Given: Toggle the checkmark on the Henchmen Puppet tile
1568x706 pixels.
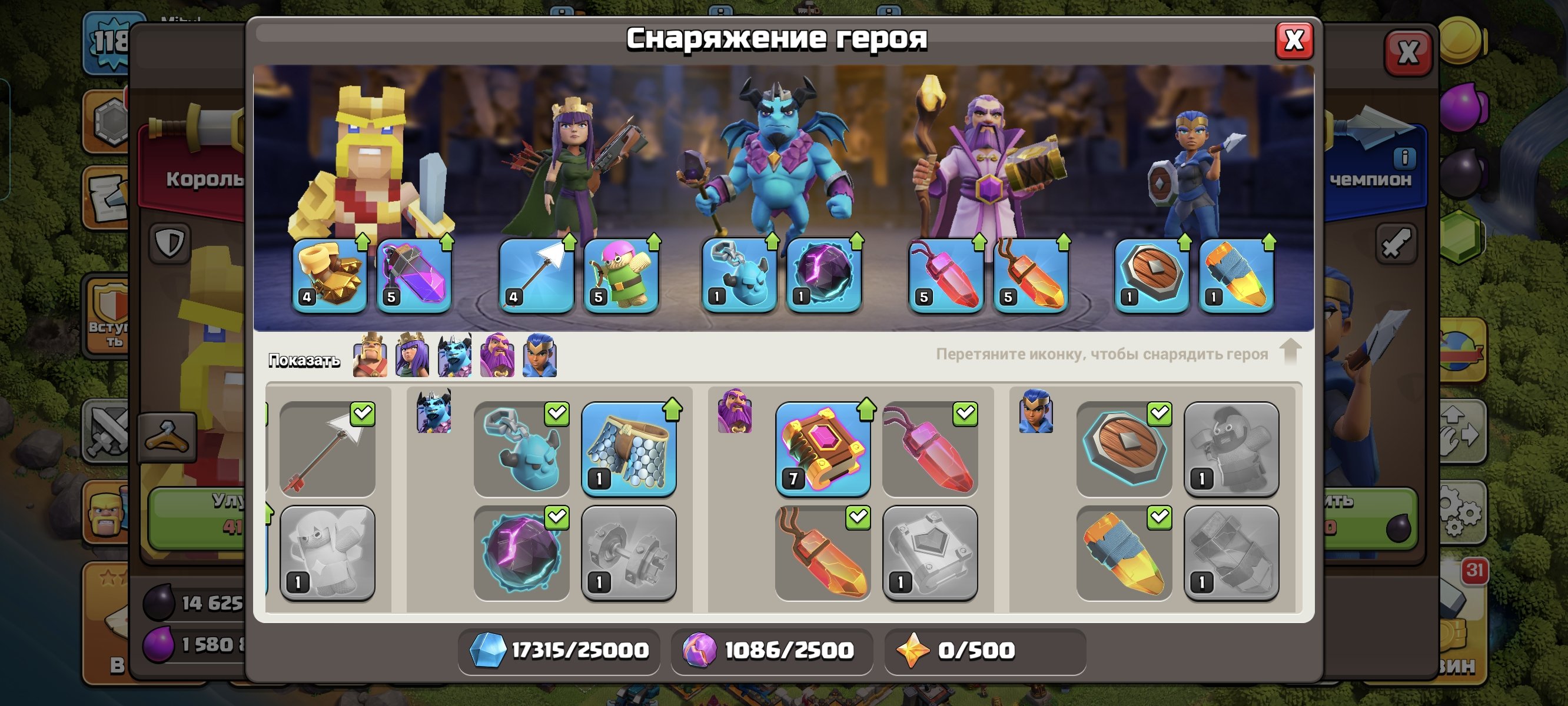Looking at the screenshot, I should click(556, 414).
